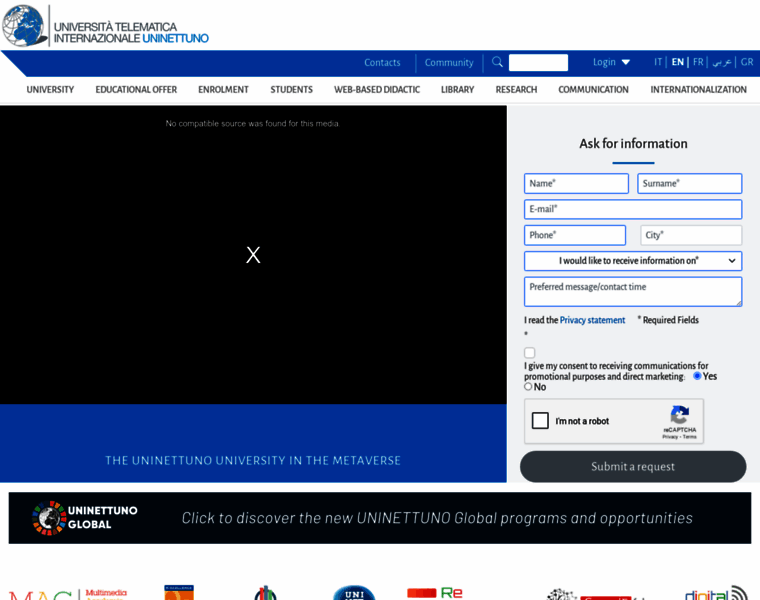Open the Community link
Screen dimensions: 760x600
(449, 63)
